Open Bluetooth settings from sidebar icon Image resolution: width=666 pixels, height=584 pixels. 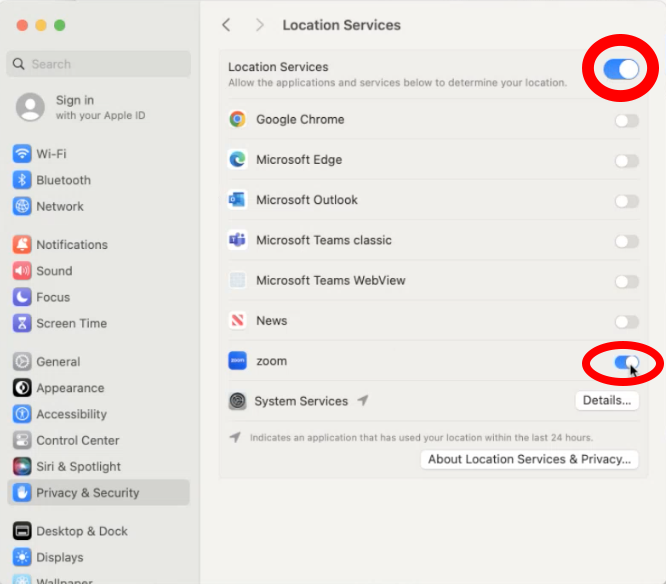(x=22, y=180)
